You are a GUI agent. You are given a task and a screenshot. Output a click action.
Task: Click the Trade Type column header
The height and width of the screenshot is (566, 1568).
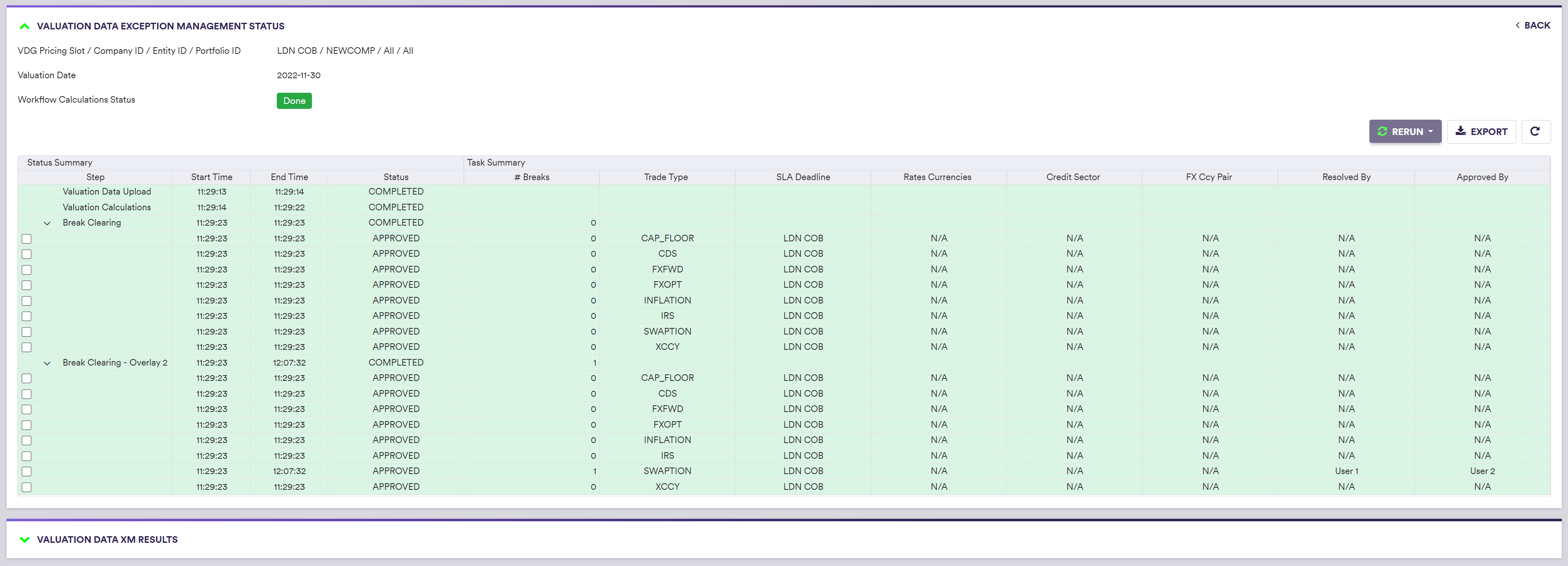[666, 177]
